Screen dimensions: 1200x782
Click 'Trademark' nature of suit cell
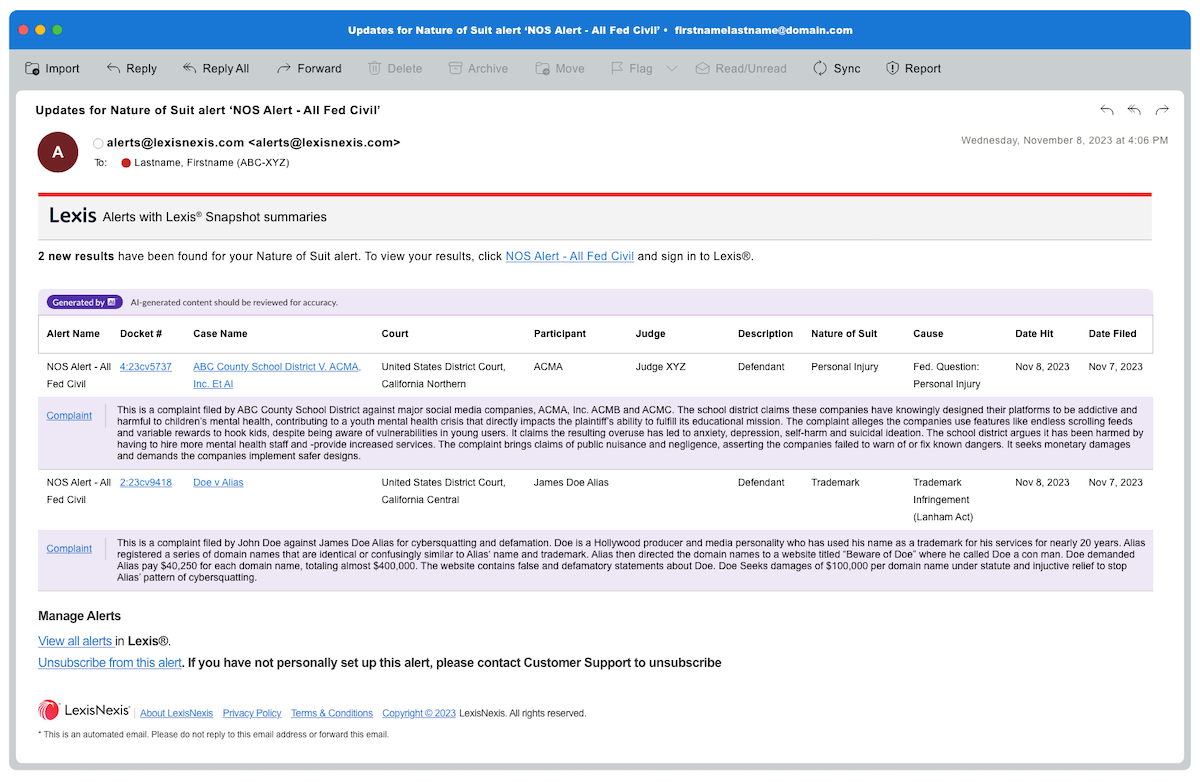(836, 483)
